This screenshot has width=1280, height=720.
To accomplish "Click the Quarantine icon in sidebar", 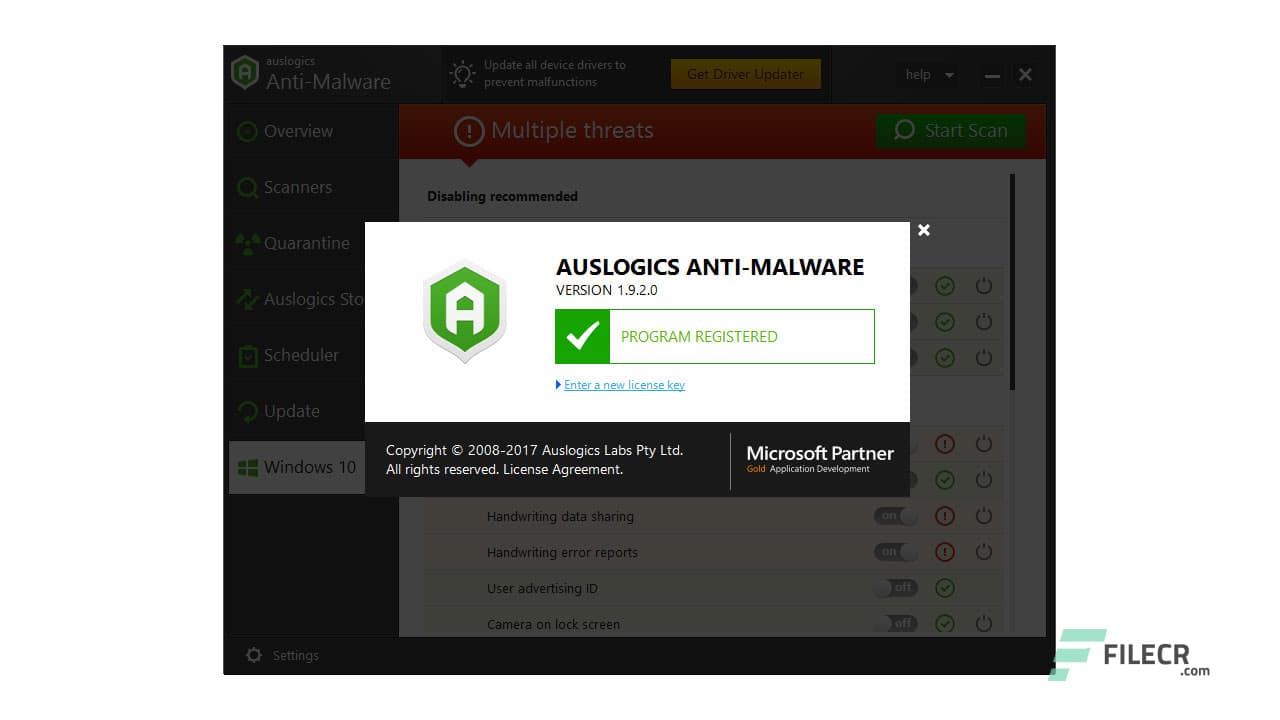I will tap(247, 243).
